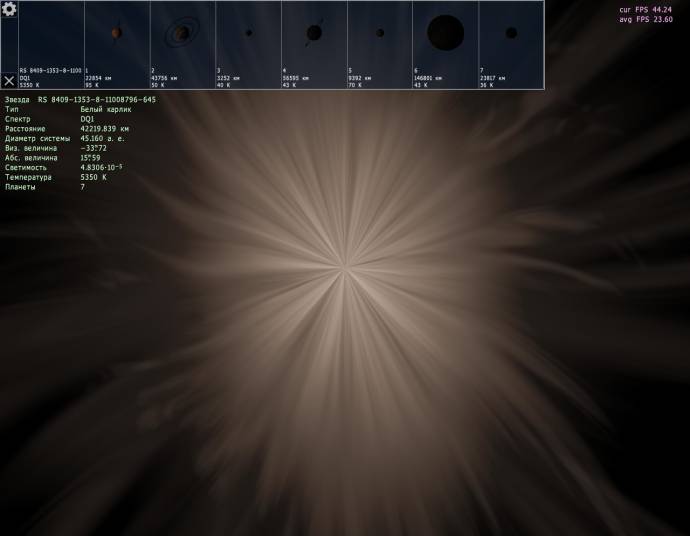
Task: Select ringed planet 2 thumbnail (43756 km)
Action: point(183,44)
